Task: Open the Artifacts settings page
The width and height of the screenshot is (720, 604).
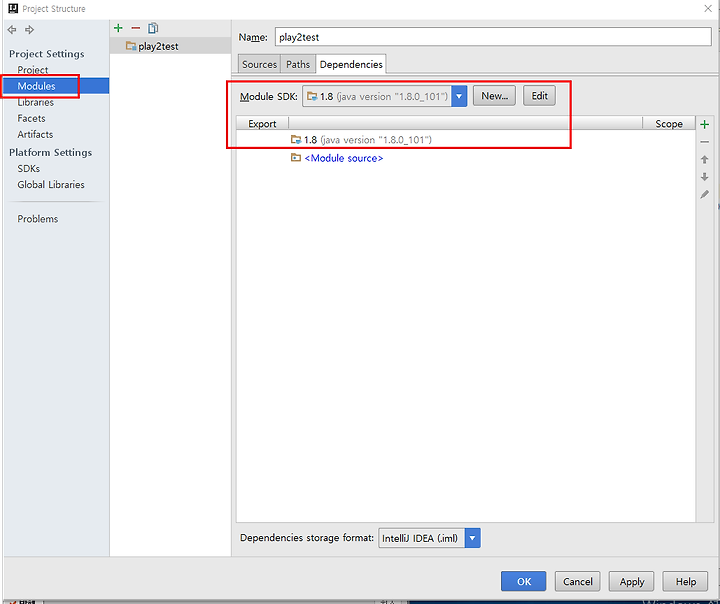Action: [35, 135]
